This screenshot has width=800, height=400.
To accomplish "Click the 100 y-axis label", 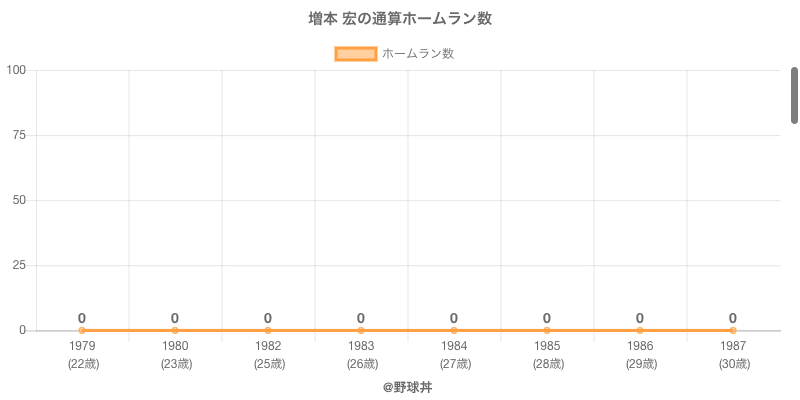I will click(16, 70).
